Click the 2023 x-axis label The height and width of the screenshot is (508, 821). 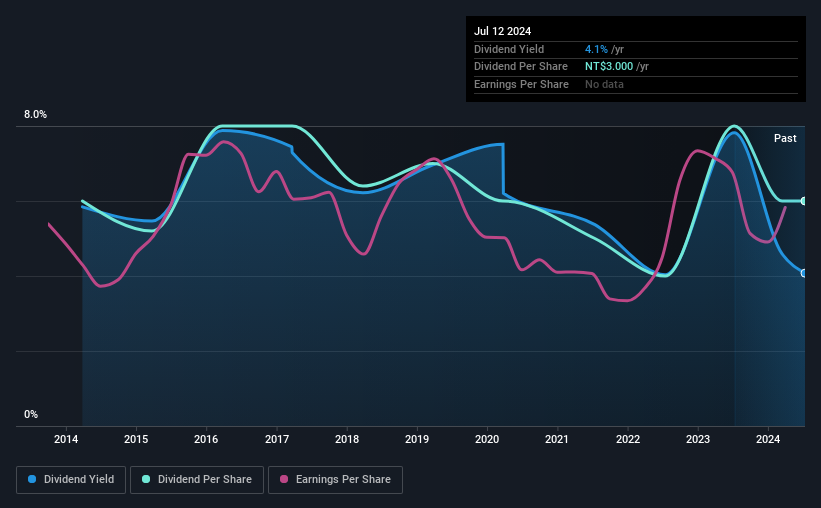(x=698, y=439)
